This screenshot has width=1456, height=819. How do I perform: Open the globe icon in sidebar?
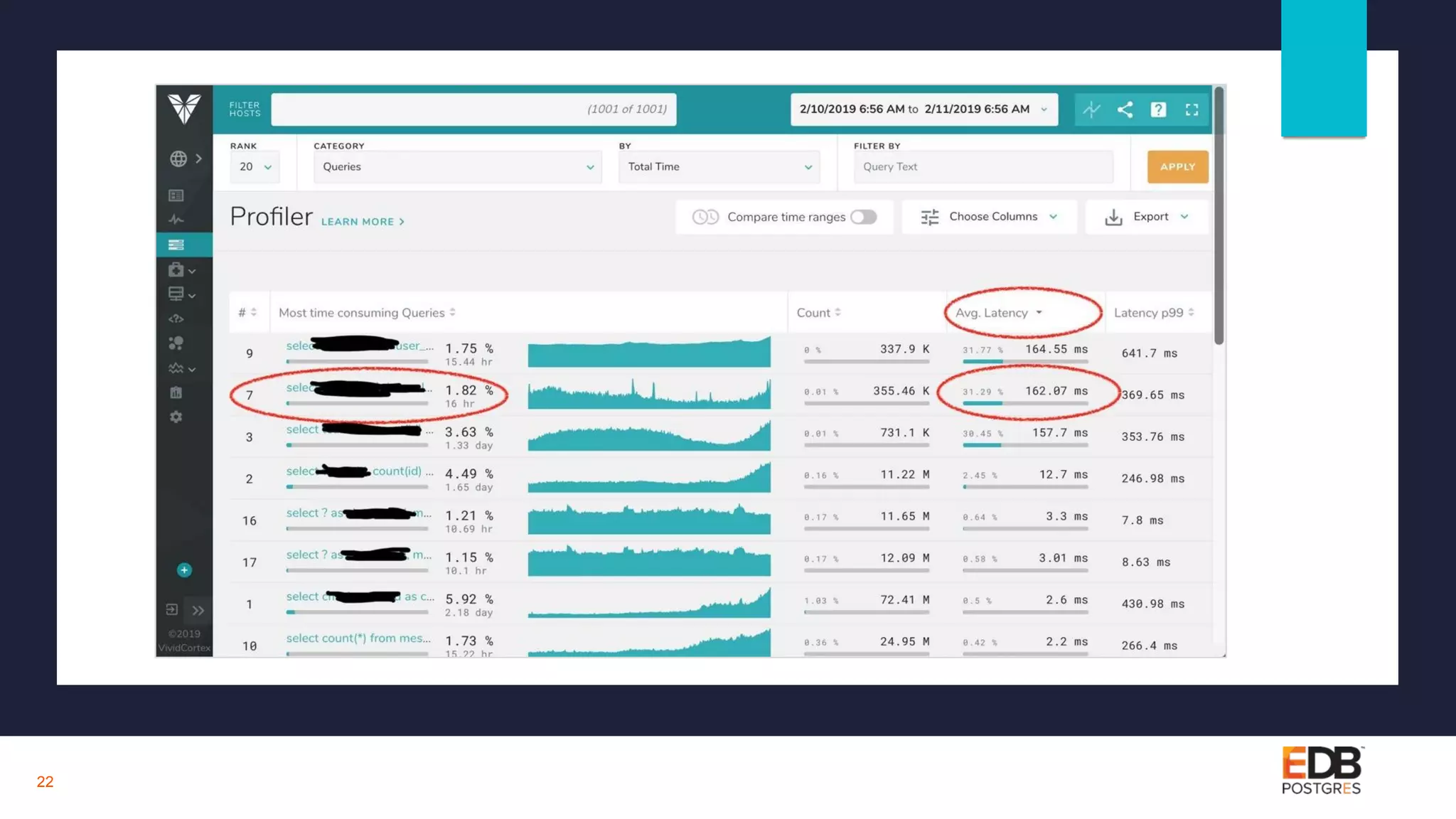pos(178,159)
